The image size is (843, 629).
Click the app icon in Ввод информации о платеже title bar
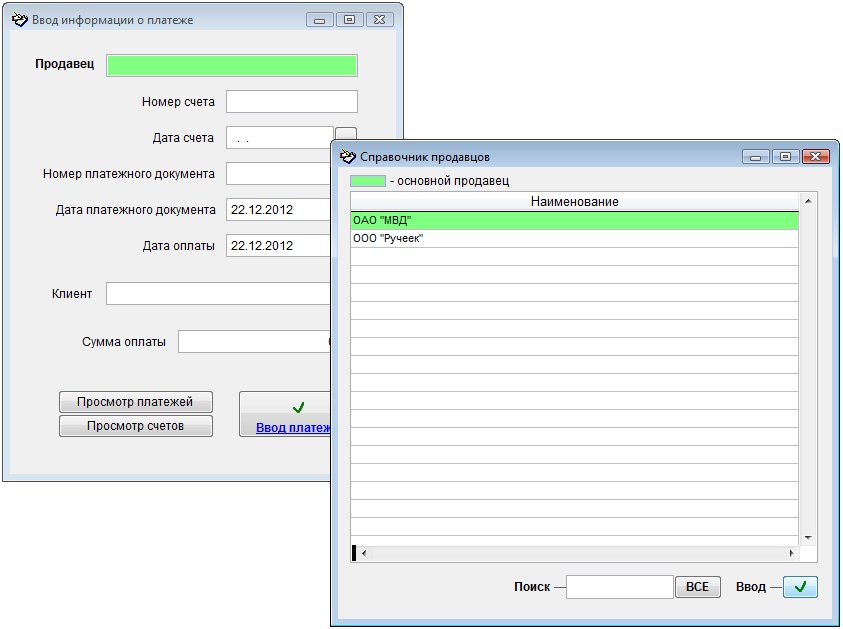tap(19, 20)
